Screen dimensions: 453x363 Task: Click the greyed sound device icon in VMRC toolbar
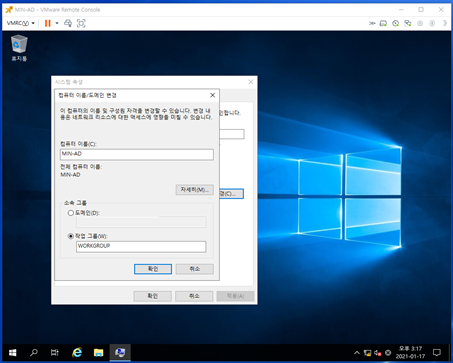tap(432, 23)
